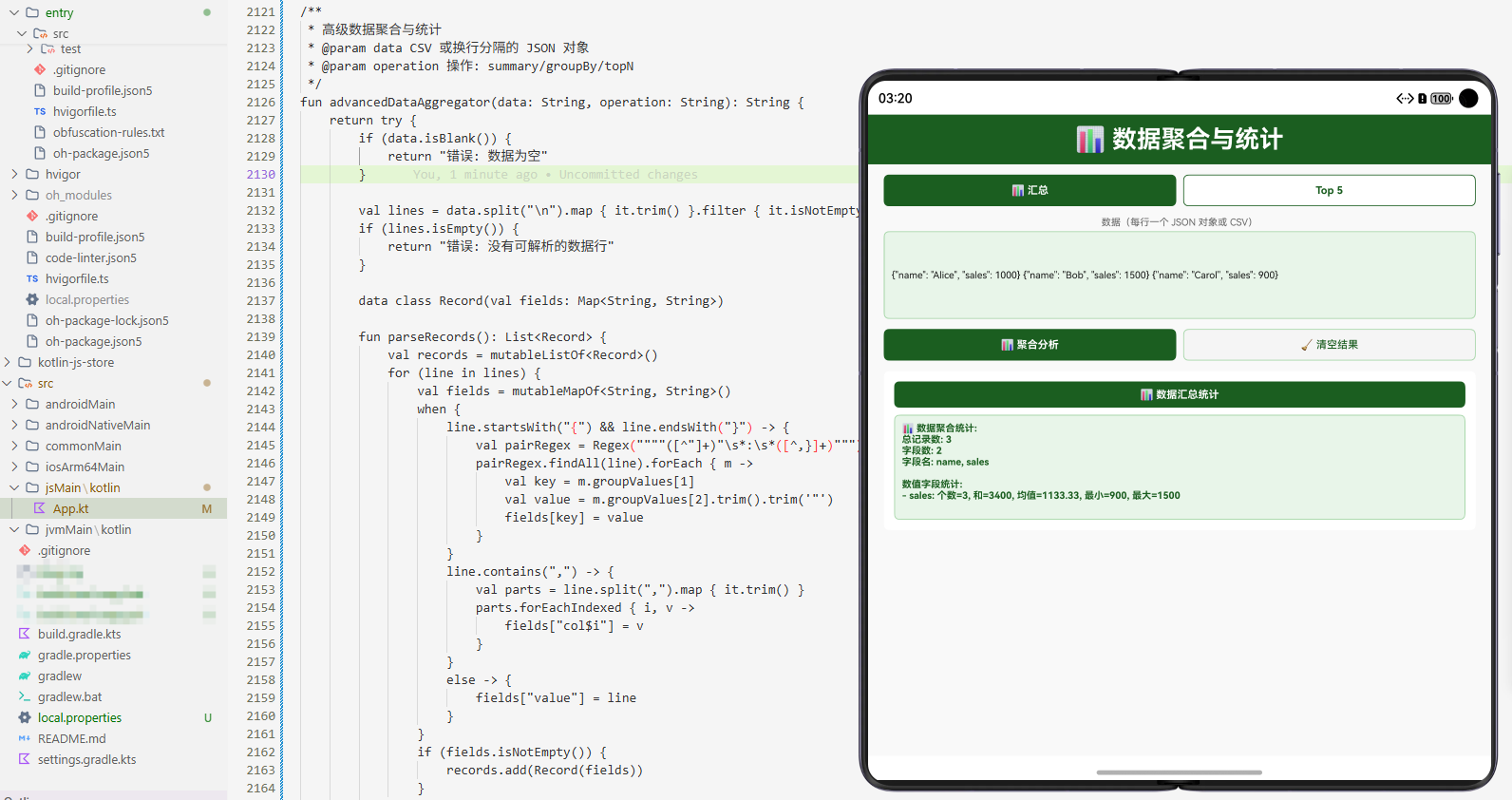Tap the 汇总 summary button in emulator
The width and height of the screenshot is (1512, 800).
tap(1030, 190)
